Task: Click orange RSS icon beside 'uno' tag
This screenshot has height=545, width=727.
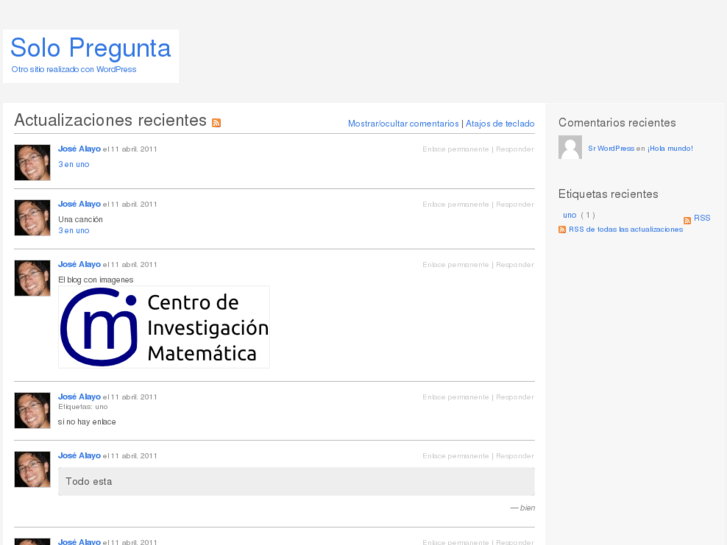Action: pyautogui.click(x=687, y=220)
